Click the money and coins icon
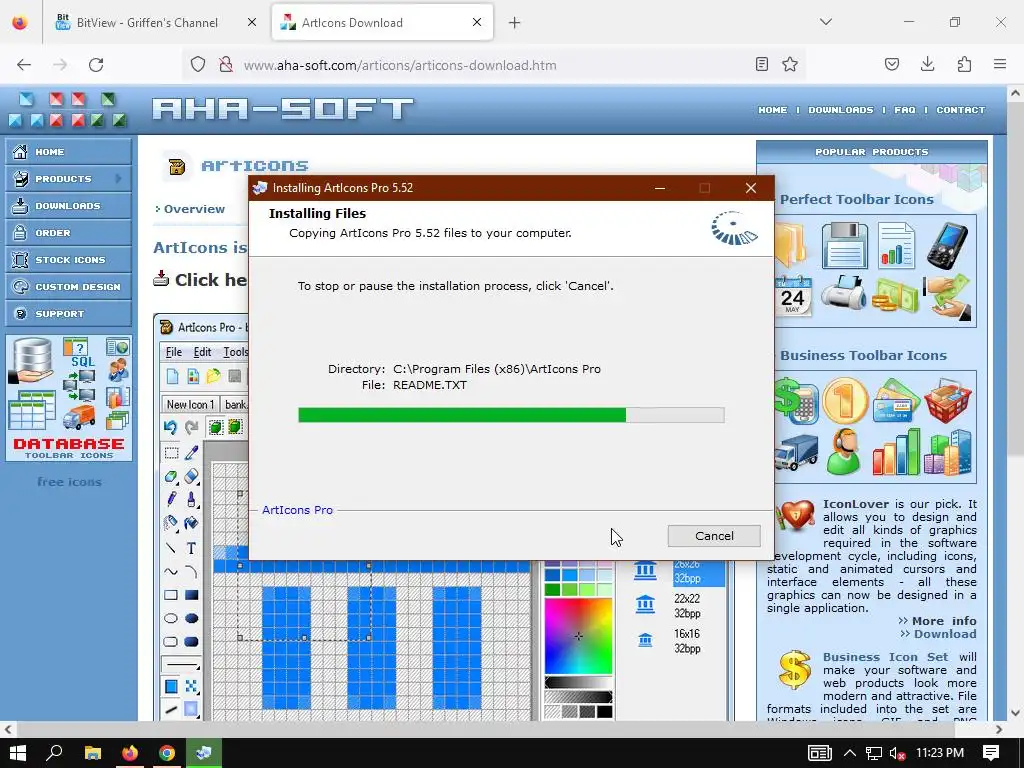The height and width of the screenshot is (768, 1024). (895, 295)
